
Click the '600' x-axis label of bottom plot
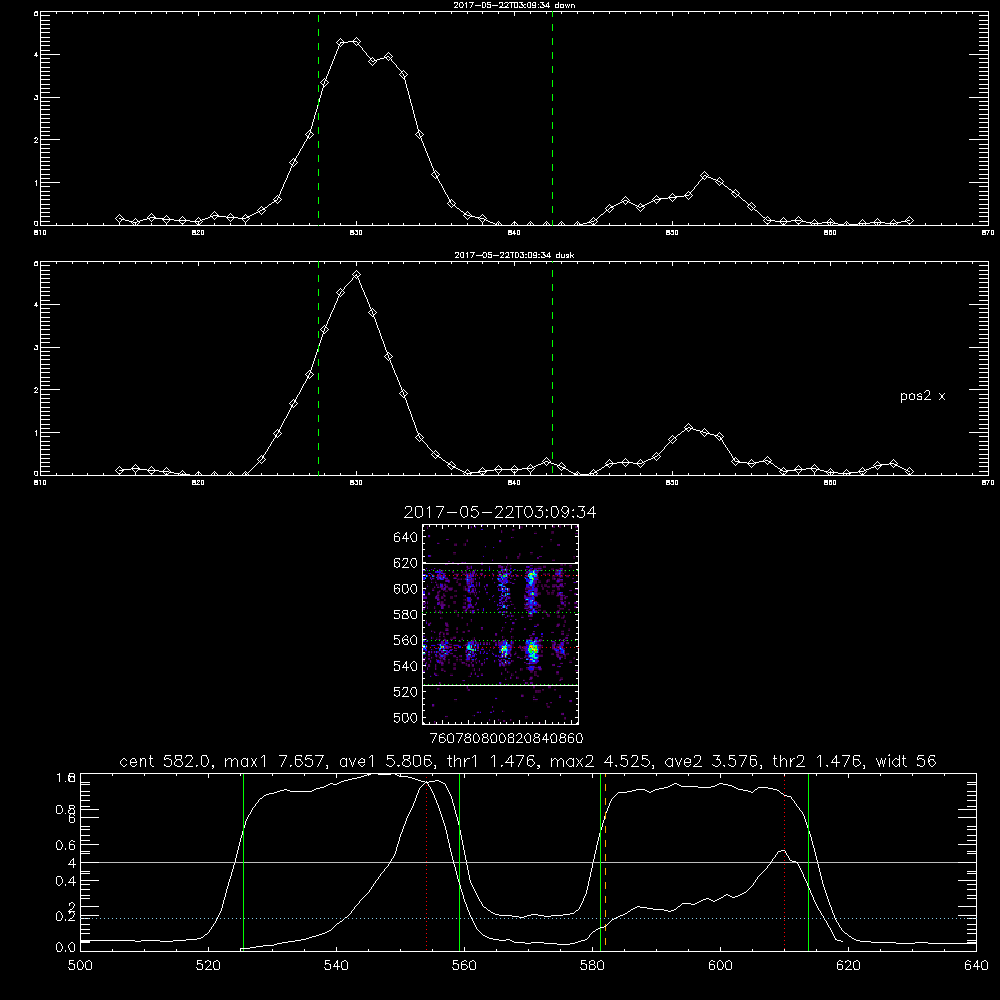tap(720, 966)
